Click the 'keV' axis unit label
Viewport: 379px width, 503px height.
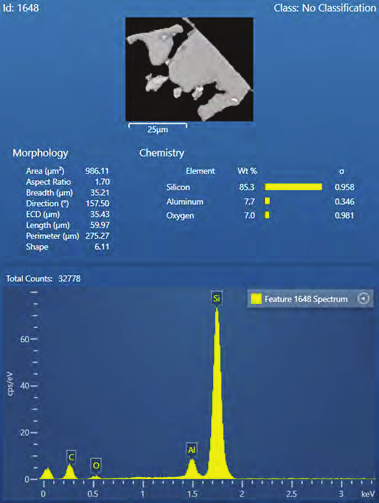368,494
